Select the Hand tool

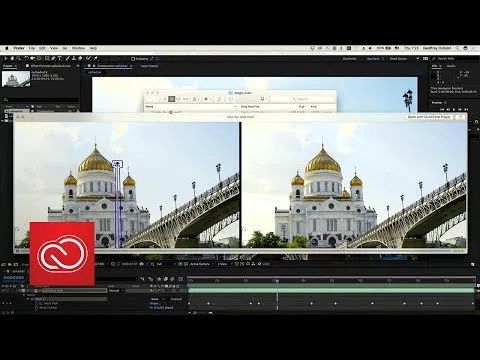[12, 58]
